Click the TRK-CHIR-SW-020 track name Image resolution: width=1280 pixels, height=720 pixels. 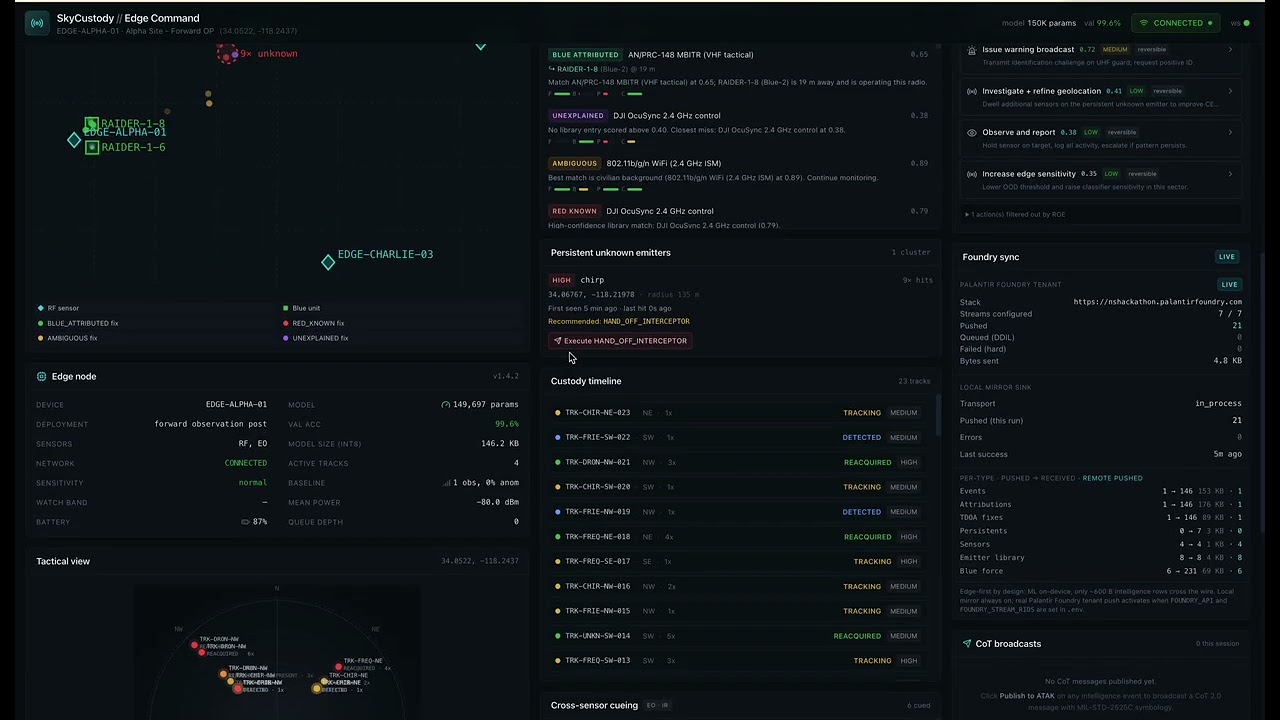pyautogui.click(x=597, y=487)
